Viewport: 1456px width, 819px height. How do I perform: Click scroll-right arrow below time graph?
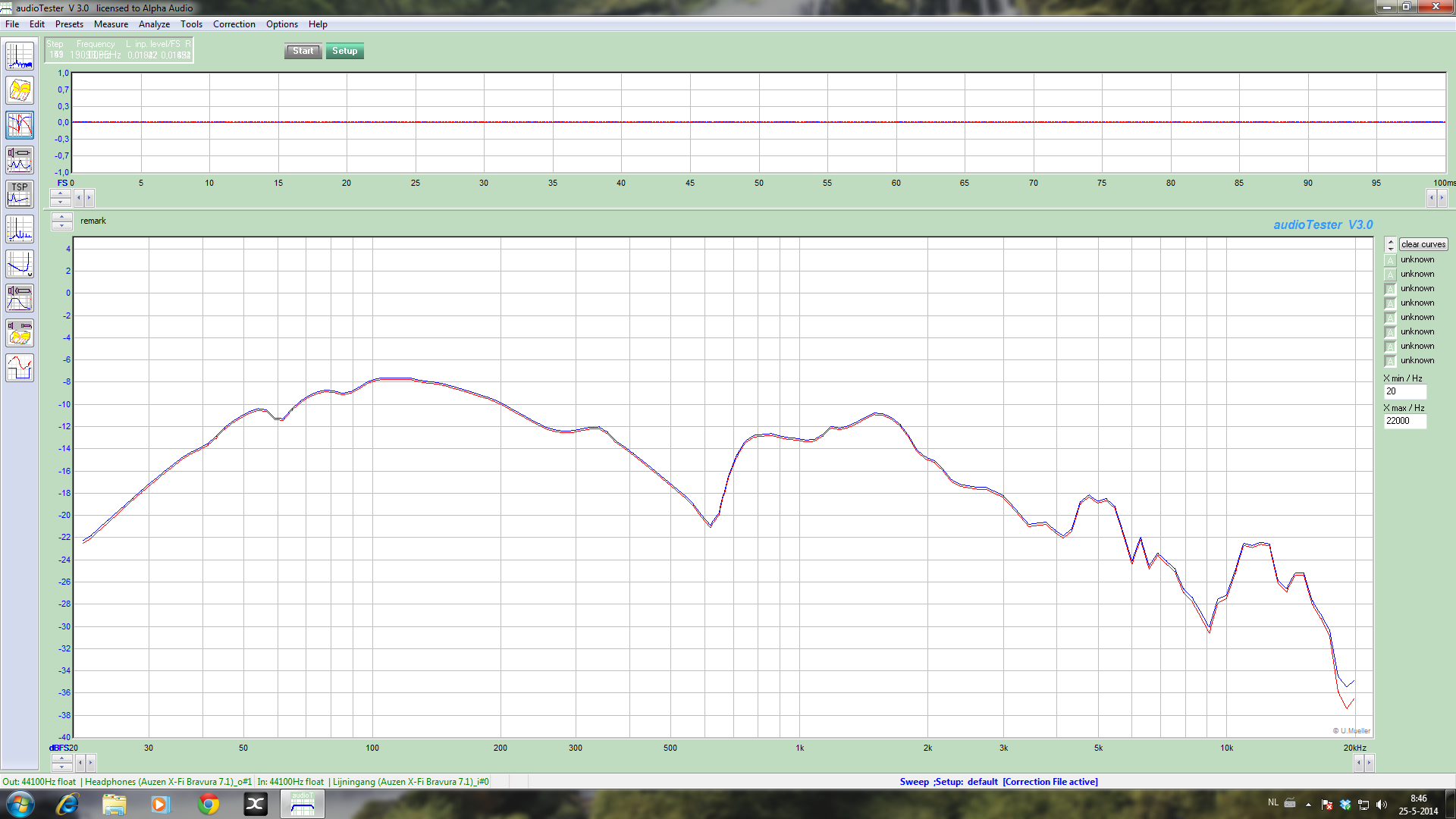coord(1442,198)
